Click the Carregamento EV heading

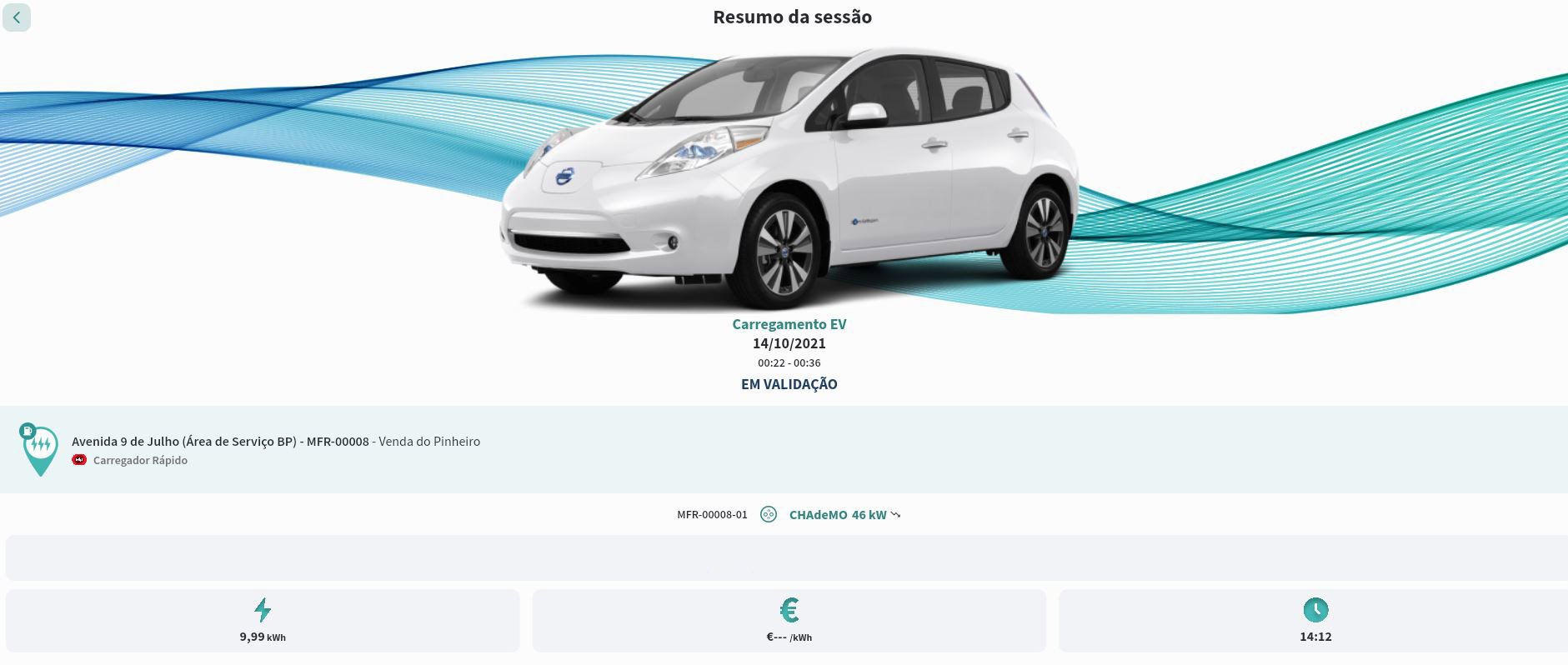coord(789,324)
